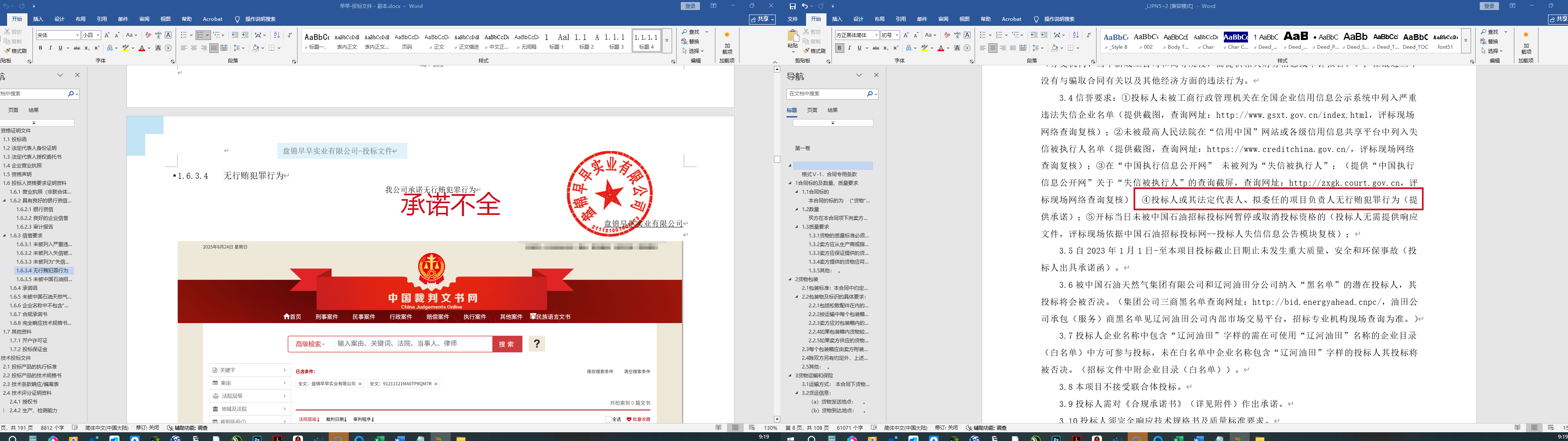This screenshot has height=441, width=1568.
Task: Click 刑事案件 link on the court website
Action: pos(327,317)
